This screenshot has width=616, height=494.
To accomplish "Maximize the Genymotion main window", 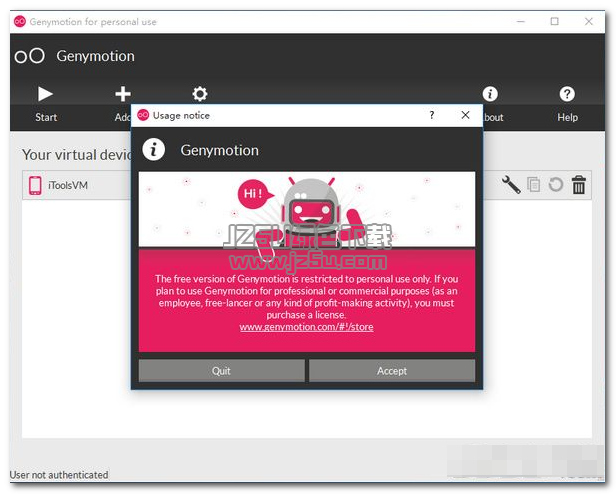I will click(554, 21).
